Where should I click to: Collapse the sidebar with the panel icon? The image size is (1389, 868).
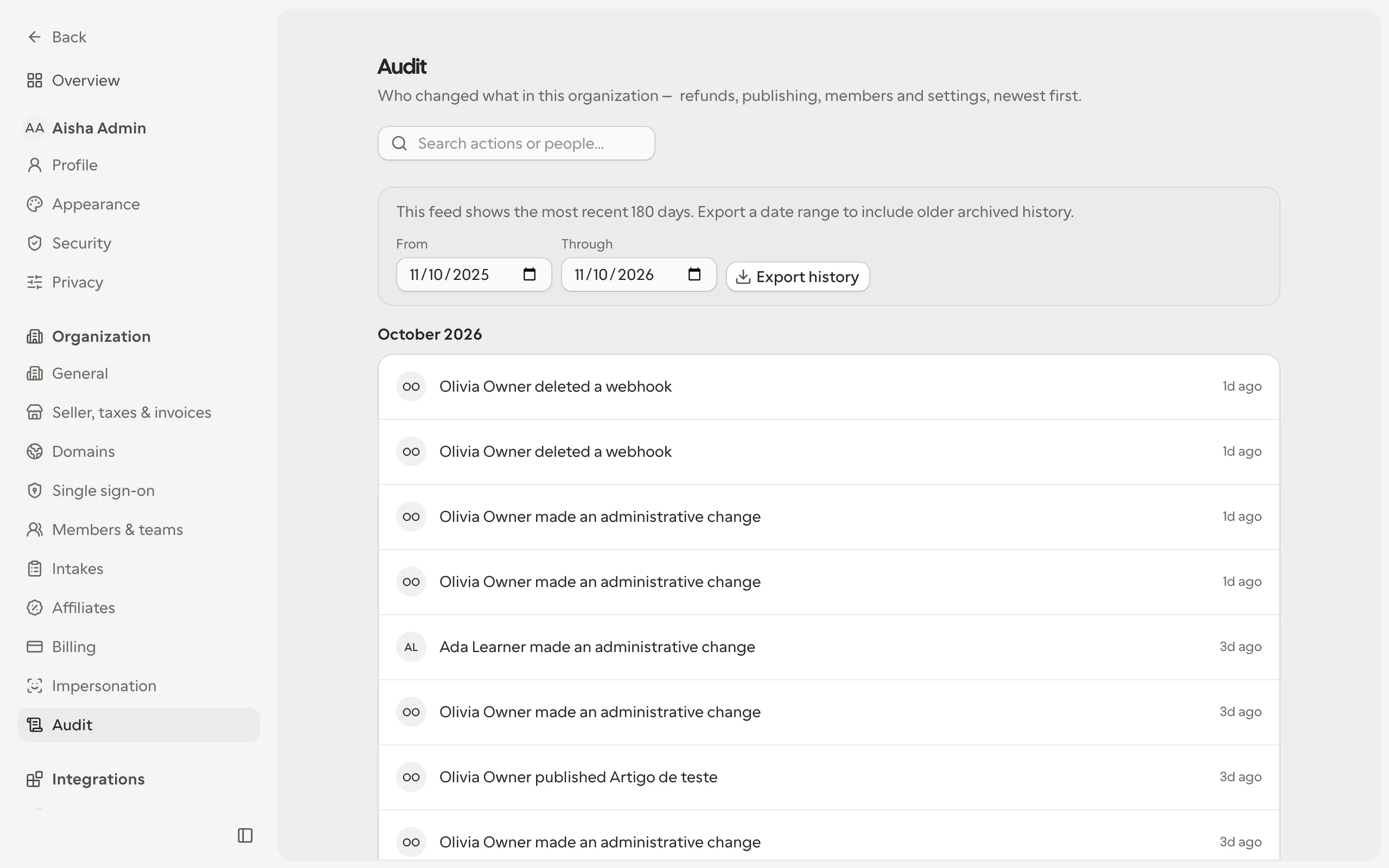coord(245,835)
